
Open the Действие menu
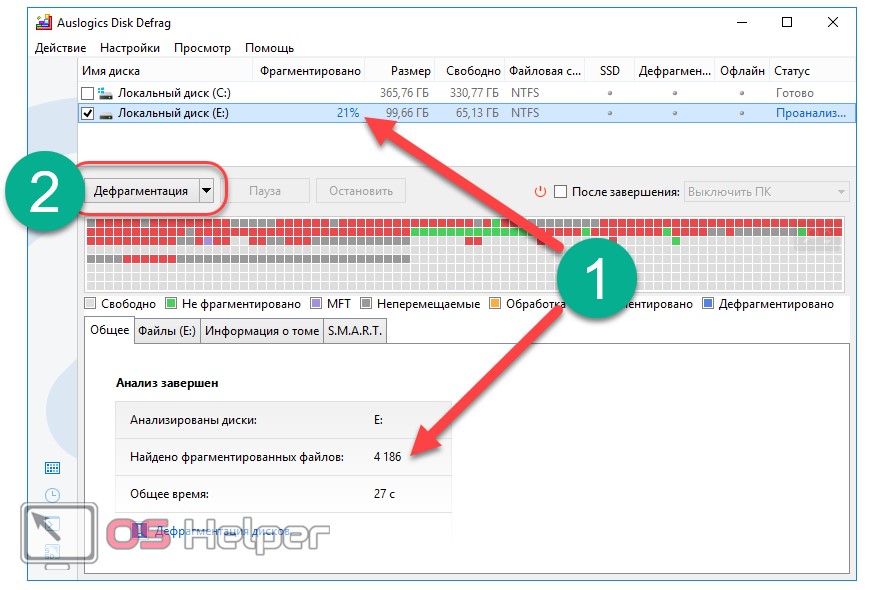[x=61, y=48]
